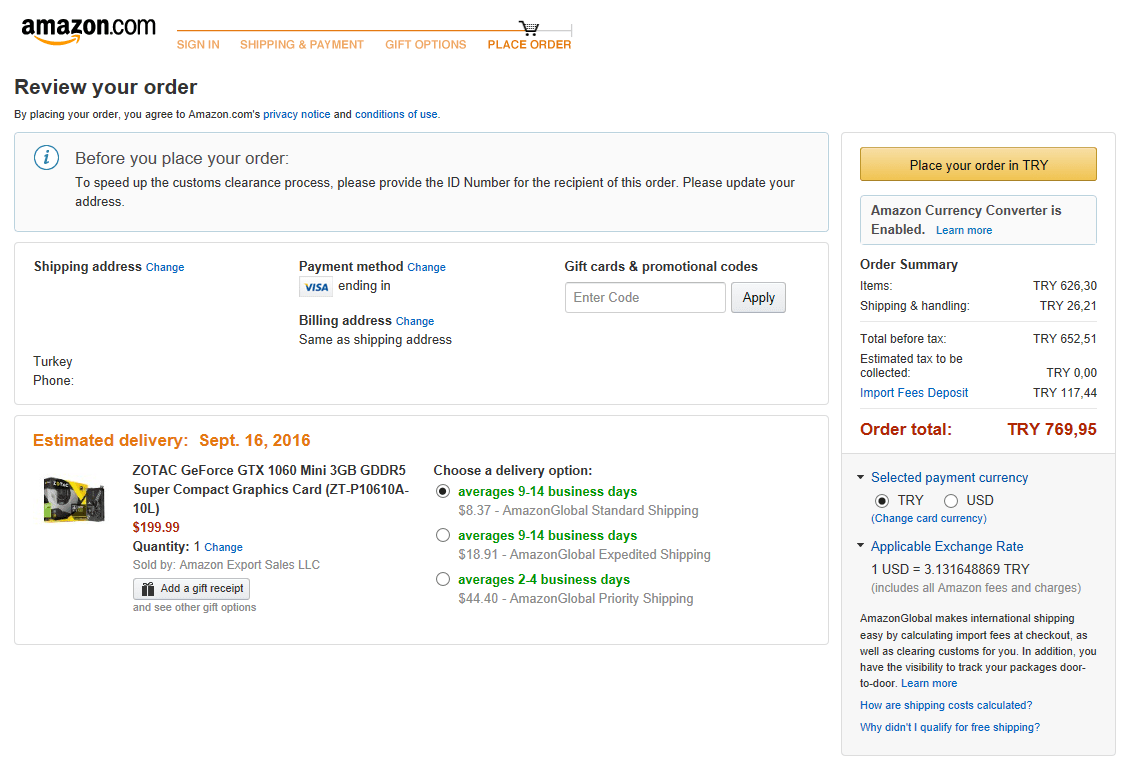Click the Amazon.com logo
Image resolution: width=1121 pixels, height=757 pixels.
(88, 31)
